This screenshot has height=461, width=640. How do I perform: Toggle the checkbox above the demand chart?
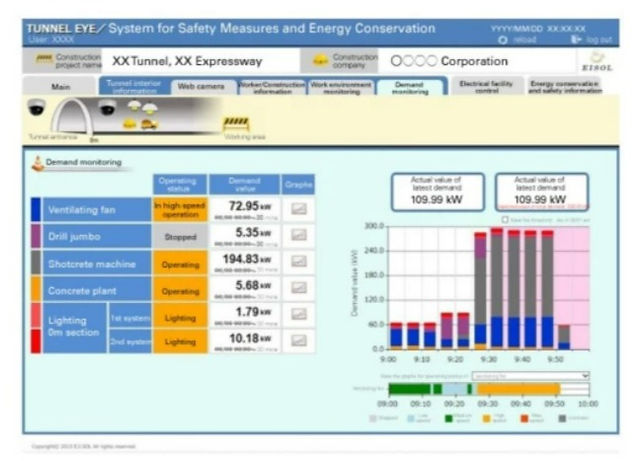tap(505, 220)
